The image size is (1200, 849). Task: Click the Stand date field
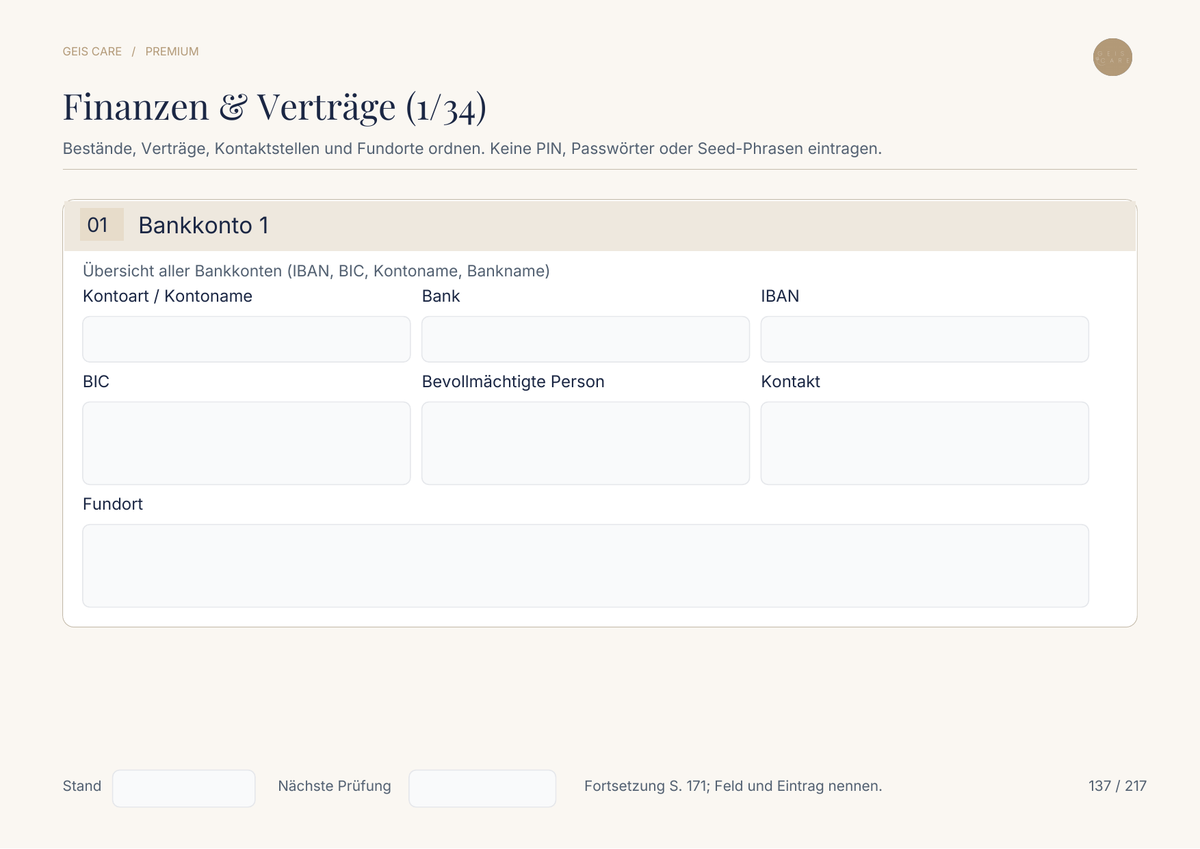[x=184, y=788]
